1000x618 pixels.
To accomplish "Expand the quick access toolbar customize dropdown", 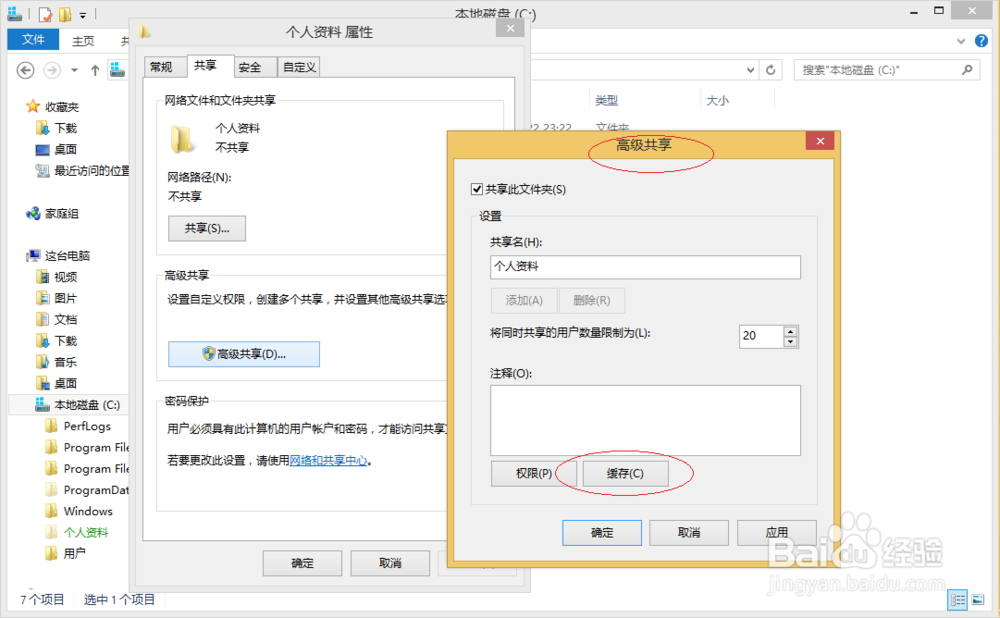I will (82, 14).
